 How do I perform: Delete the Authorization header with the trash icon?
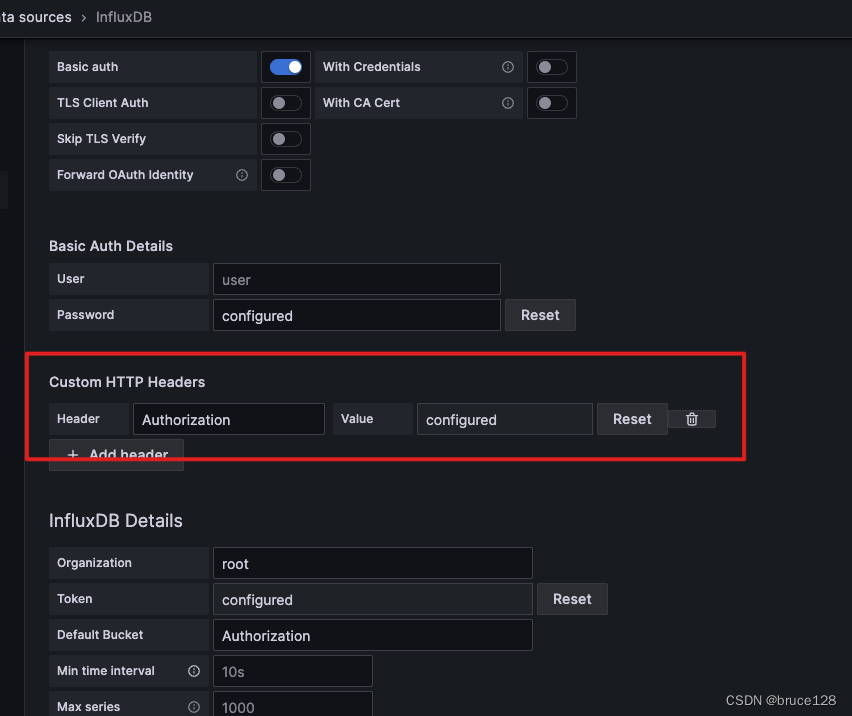point(692,419)
